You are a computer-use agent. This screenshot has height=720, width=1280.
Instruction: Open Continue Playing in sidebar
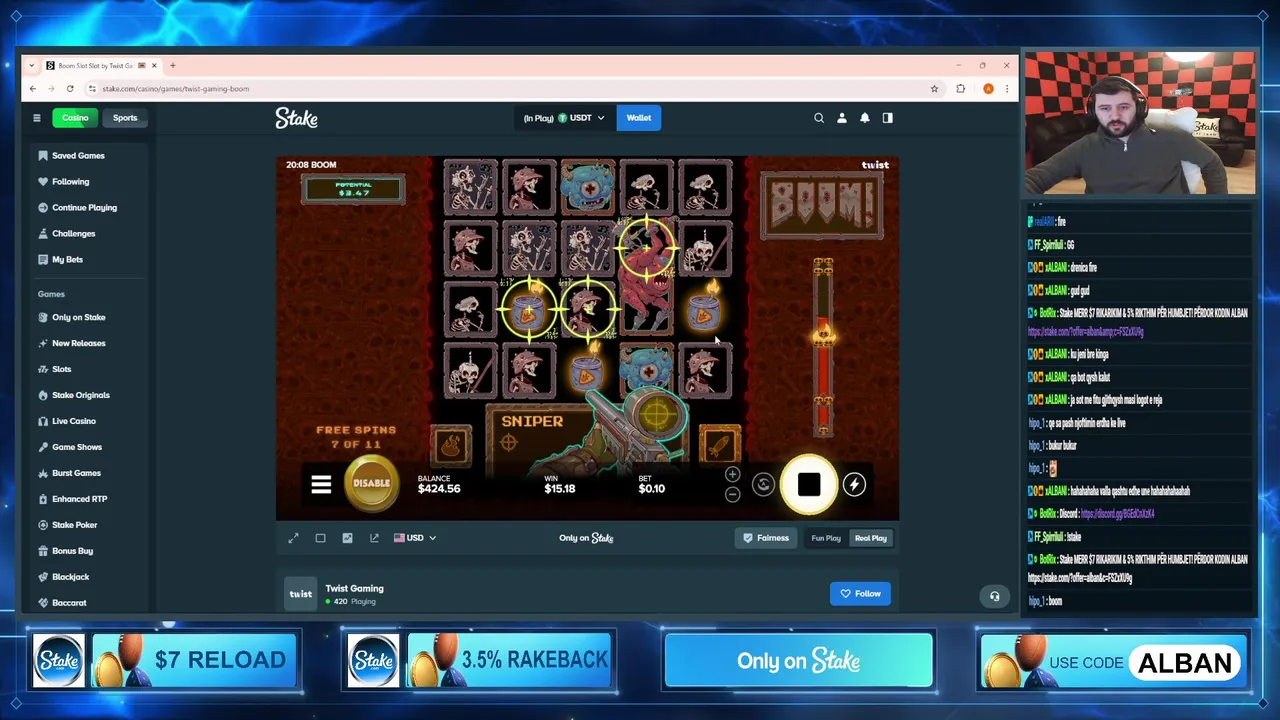pos(84,208)
